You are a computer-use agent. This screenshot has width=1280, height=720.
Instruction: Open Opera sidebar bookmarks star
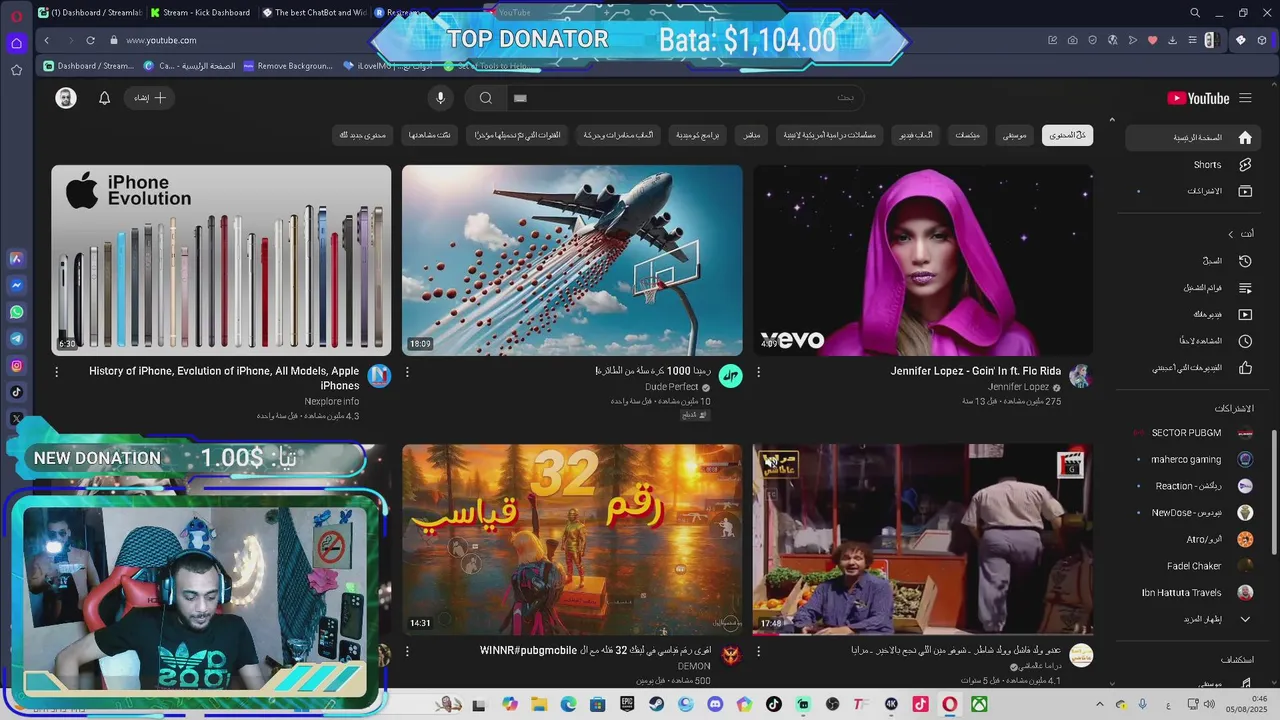[17, 70]
